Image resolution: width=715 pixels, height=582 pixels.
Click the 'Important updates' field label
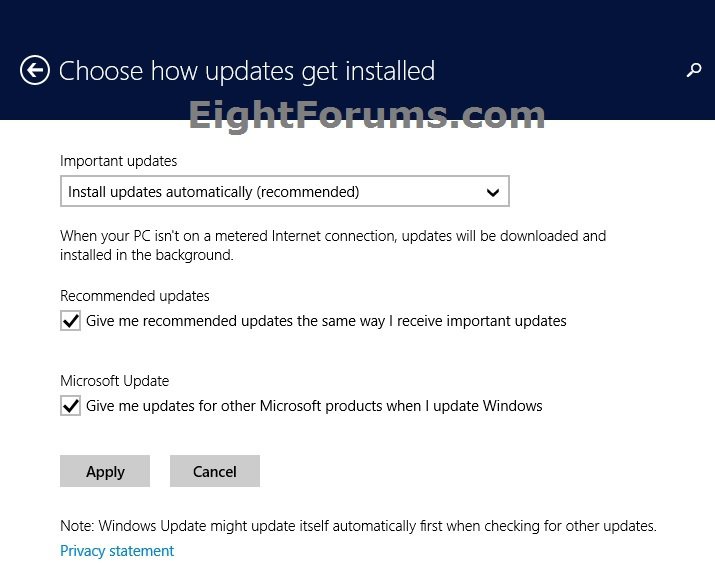[118, 161]
